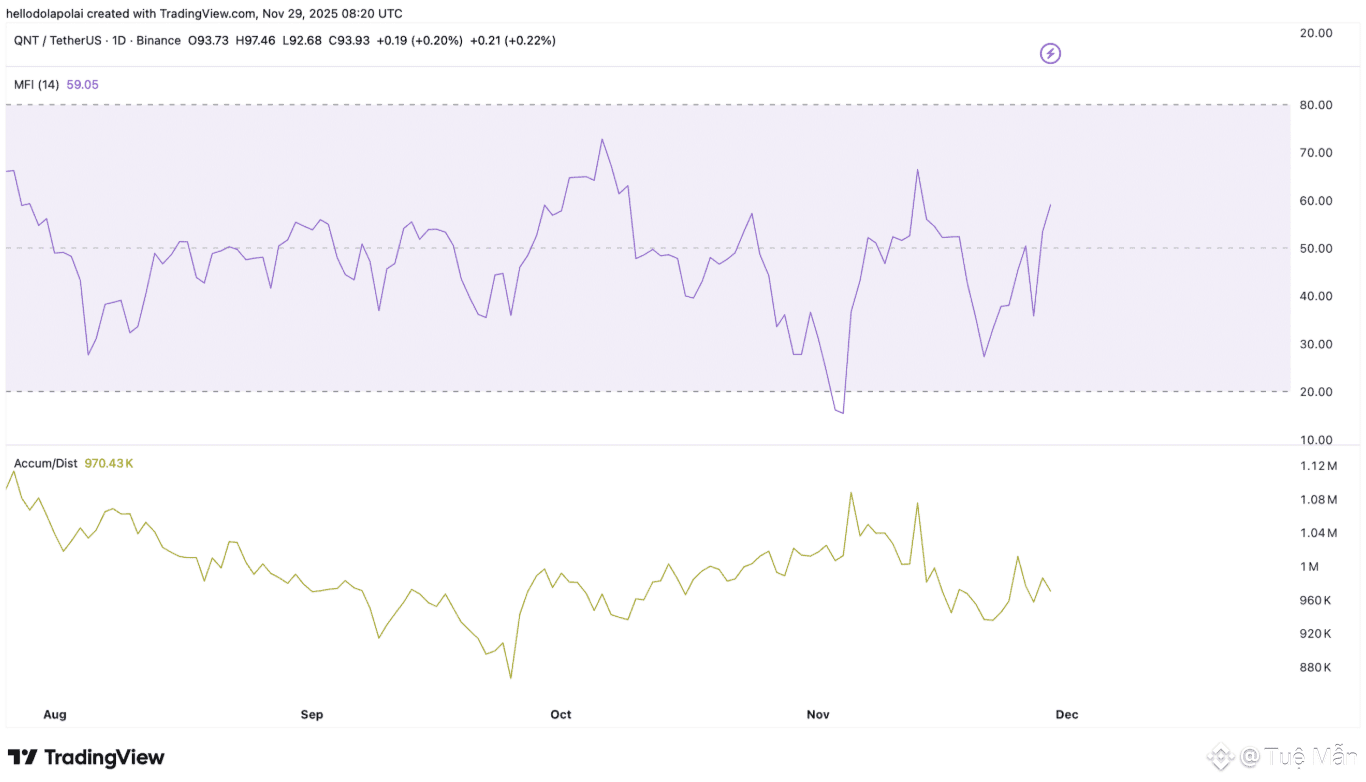1366x782 pixels.
Task: Click the Accum/Dist indicator label
Action: coord(46,464)
